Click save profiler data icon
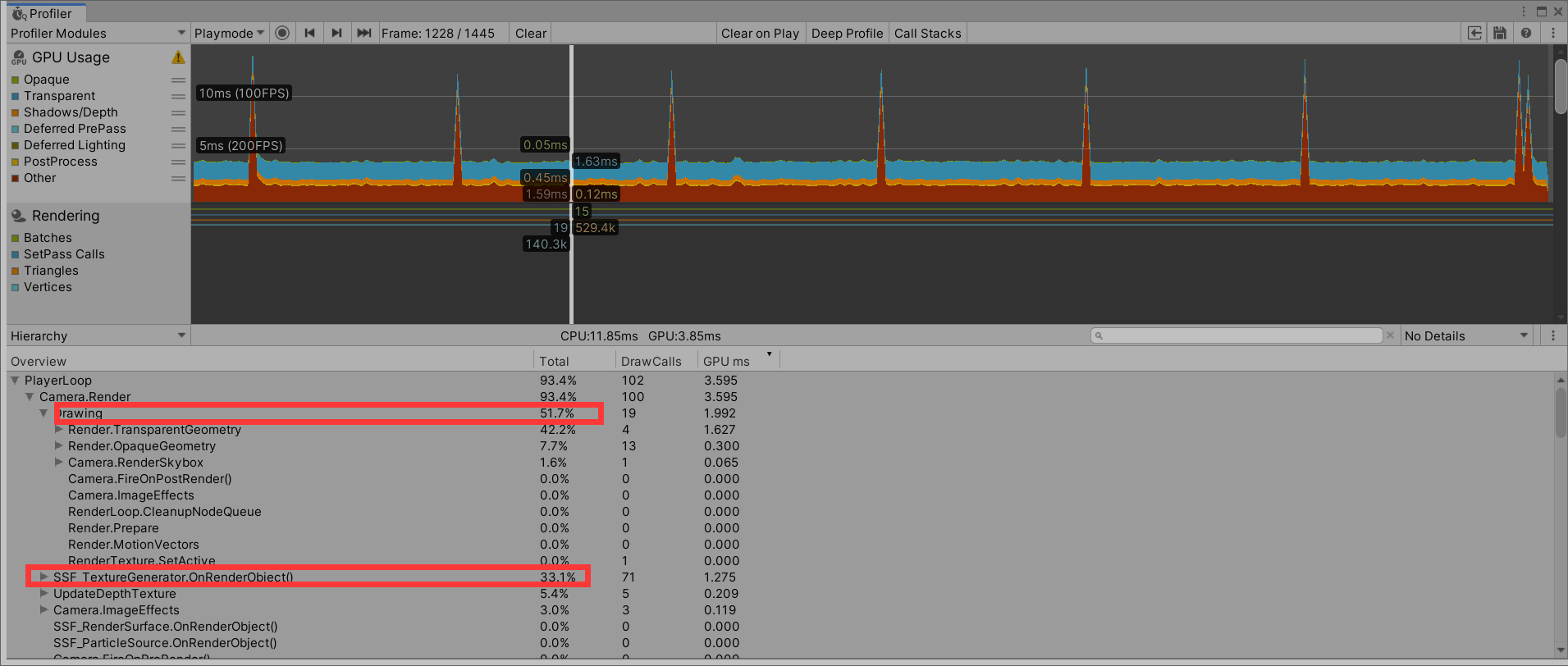1568x666 pixels. (1500, 33)
